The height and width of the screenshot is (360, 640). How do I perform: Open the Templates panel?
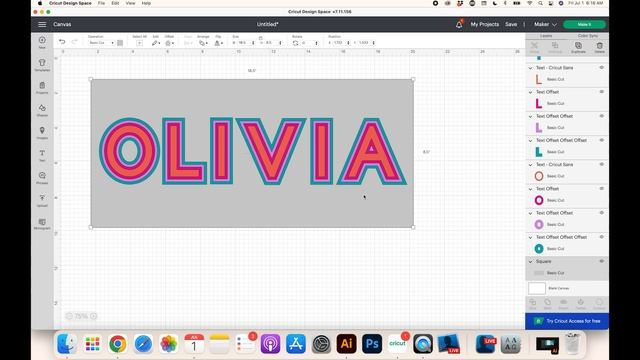tap(42, 65)
